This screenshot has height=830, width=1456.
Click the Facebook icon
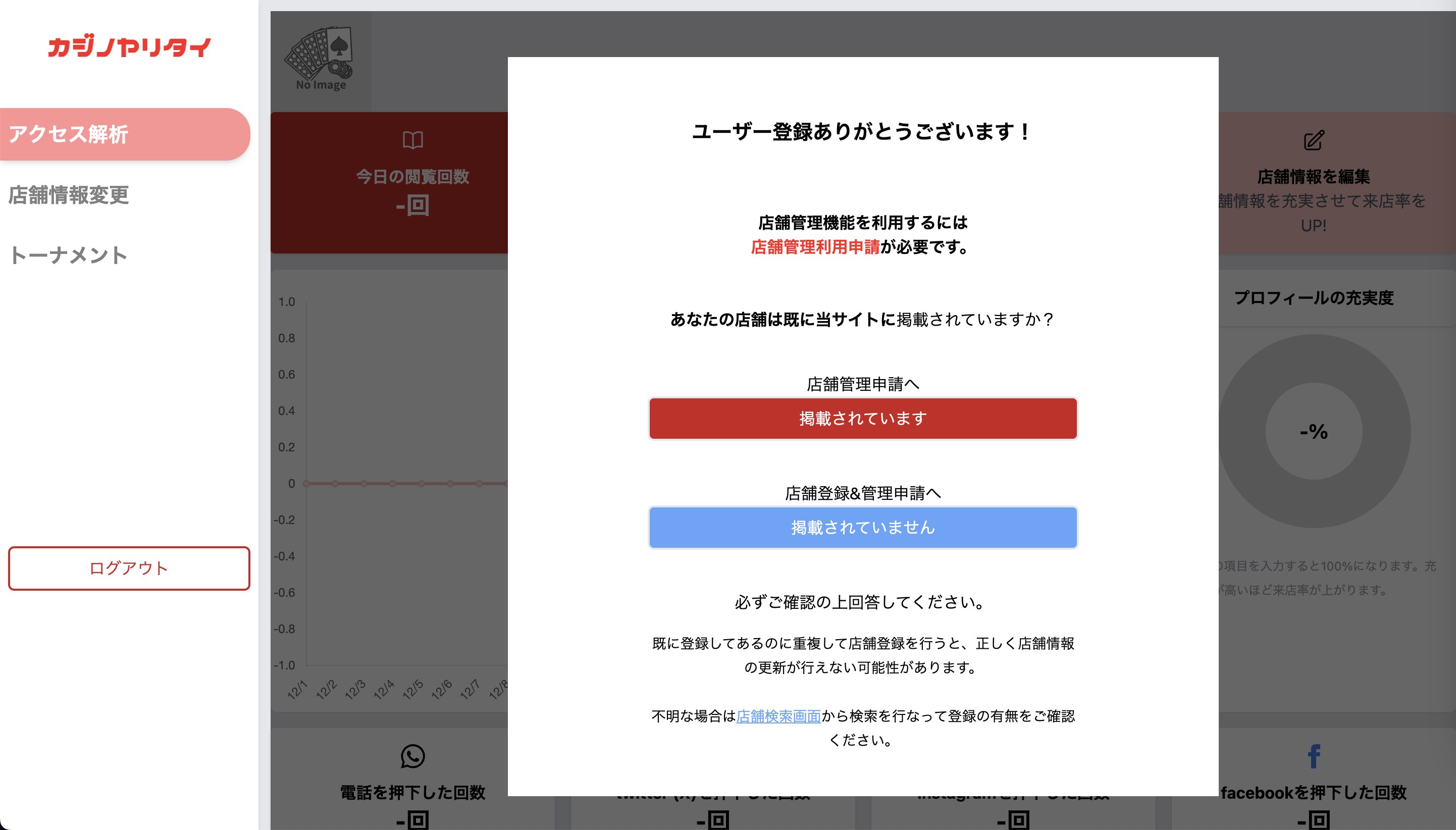coord(1314,756)
